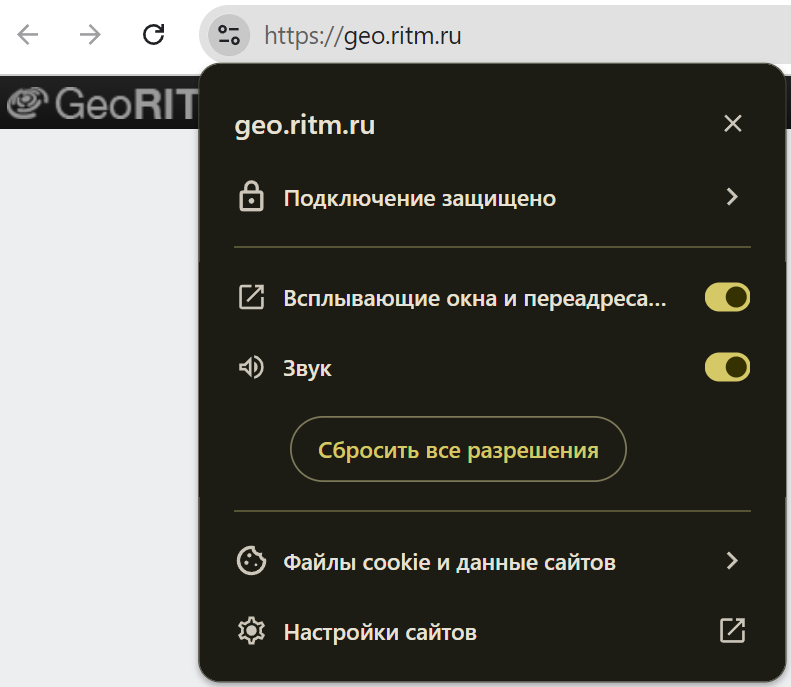Click the padlock connection icon
This screenshot has width=791, height=687.
(x=250, y=197)
